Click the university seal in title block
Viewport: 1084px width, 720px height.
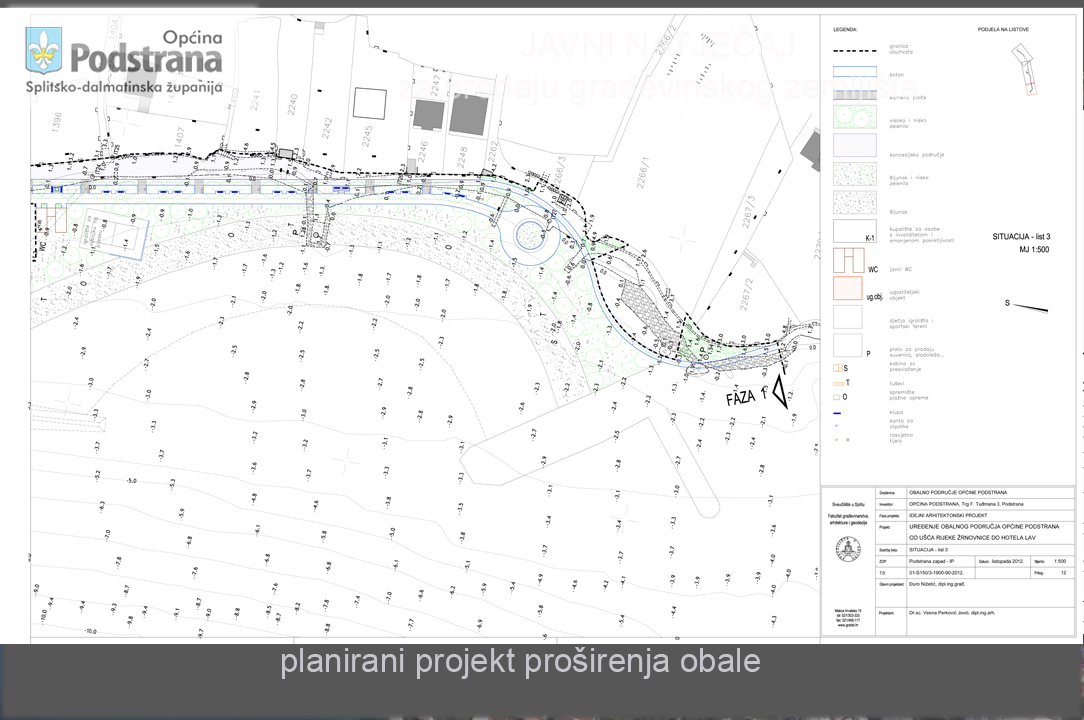(847, 548)
